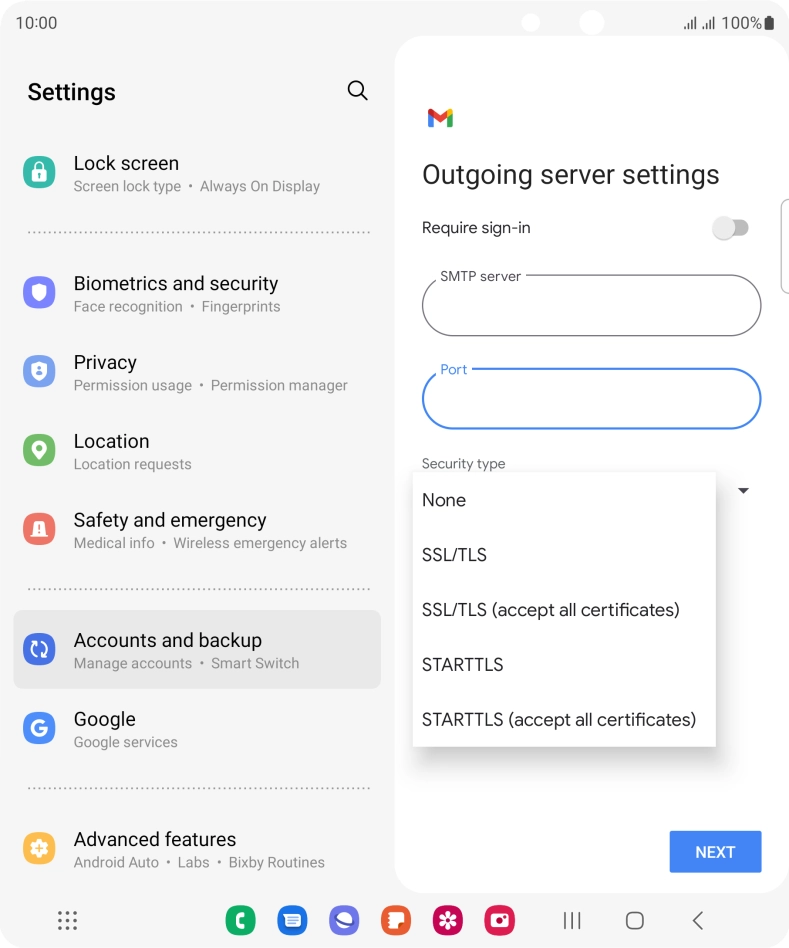The height and width of the screenshot is (948, 789).
Task: Choose the plain STARTTLS option
Action: pyautogui.click(x=463, y=664)
